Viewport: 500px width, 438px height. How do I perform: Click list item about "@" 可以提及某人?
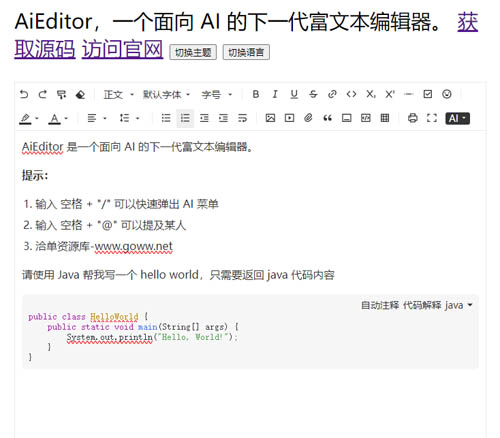click(x=104, y=225)
